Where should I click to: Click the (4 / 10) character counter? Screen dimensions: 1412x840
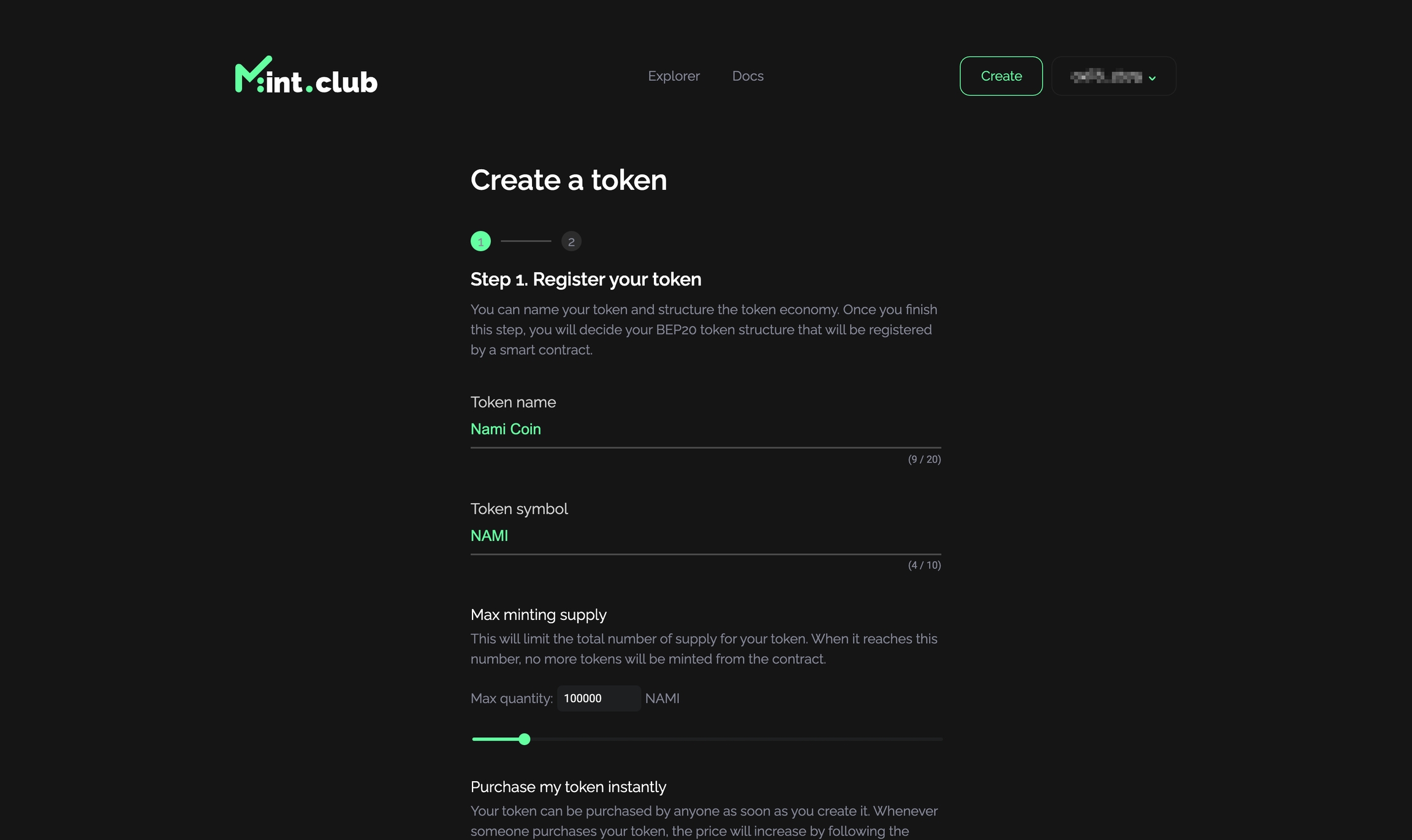(924, 566)
